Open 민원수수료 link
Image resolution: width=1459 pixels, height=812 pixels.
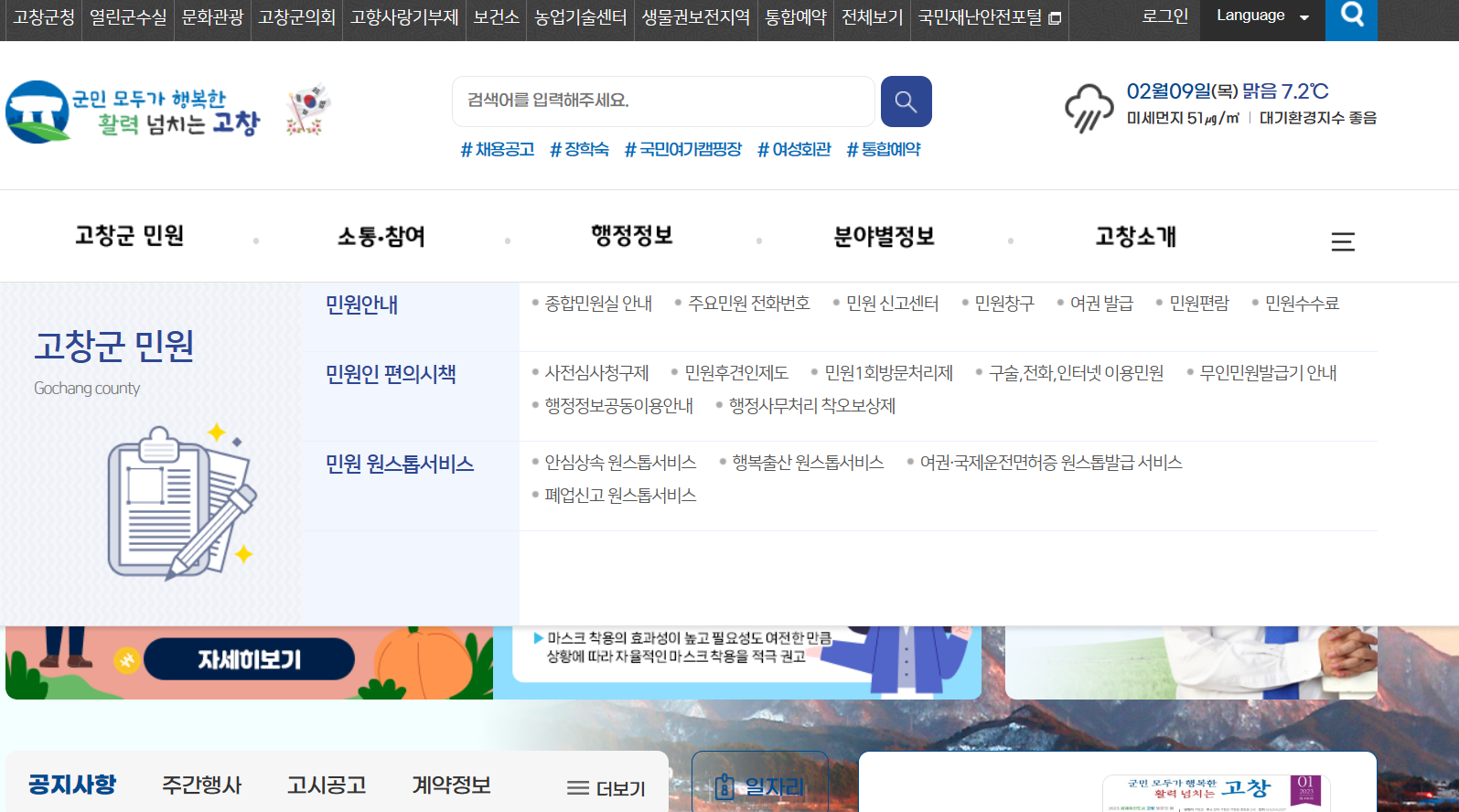[1302, 304]
